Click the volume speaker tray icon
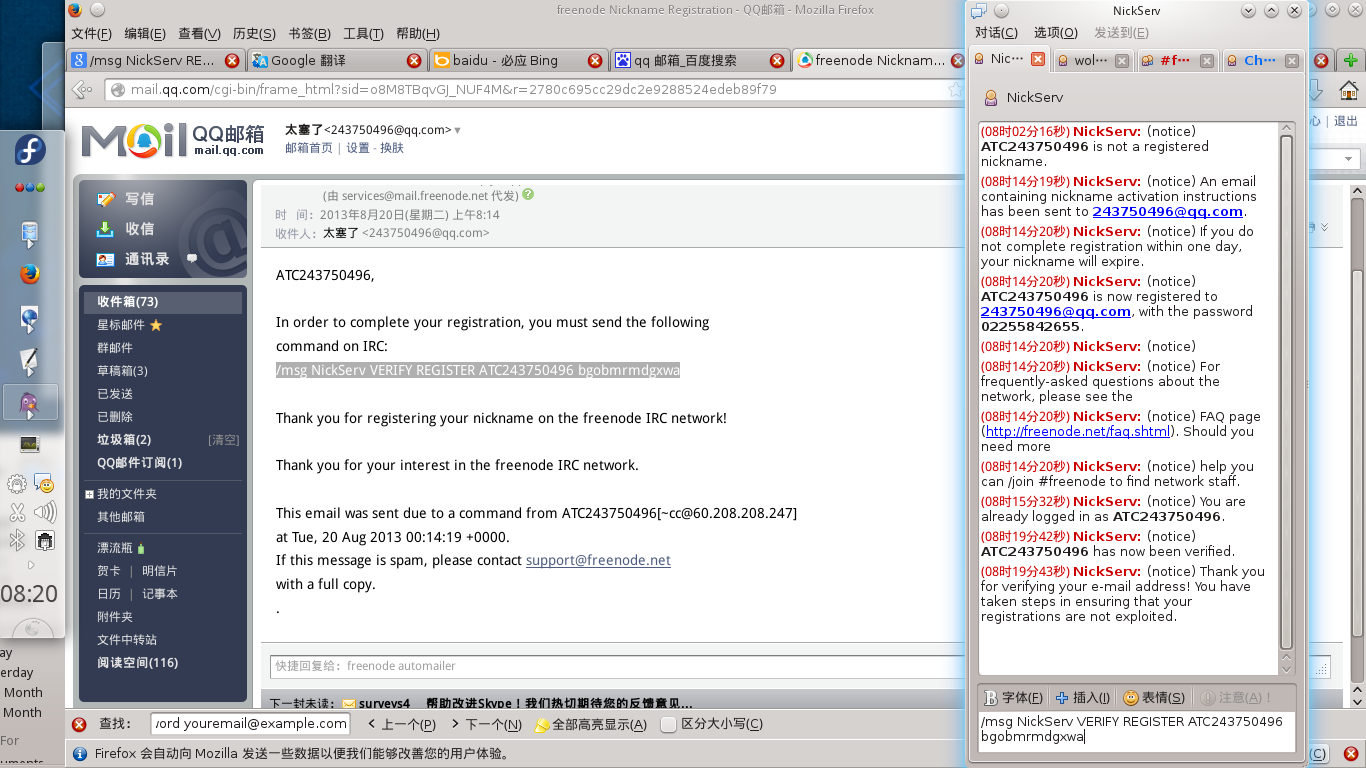 [x=44, y=513]
